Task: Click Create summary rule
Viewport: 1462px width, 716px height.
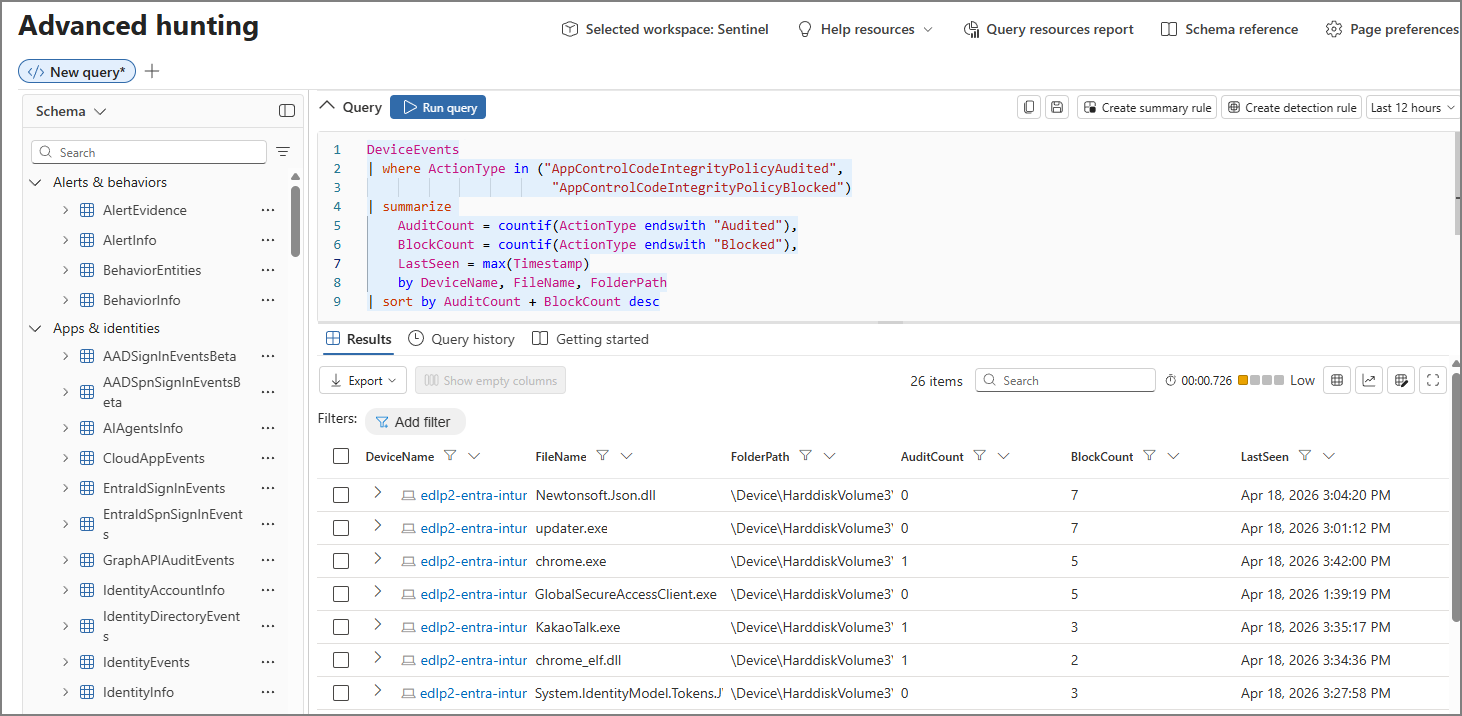Action: tap(1147, 107)
